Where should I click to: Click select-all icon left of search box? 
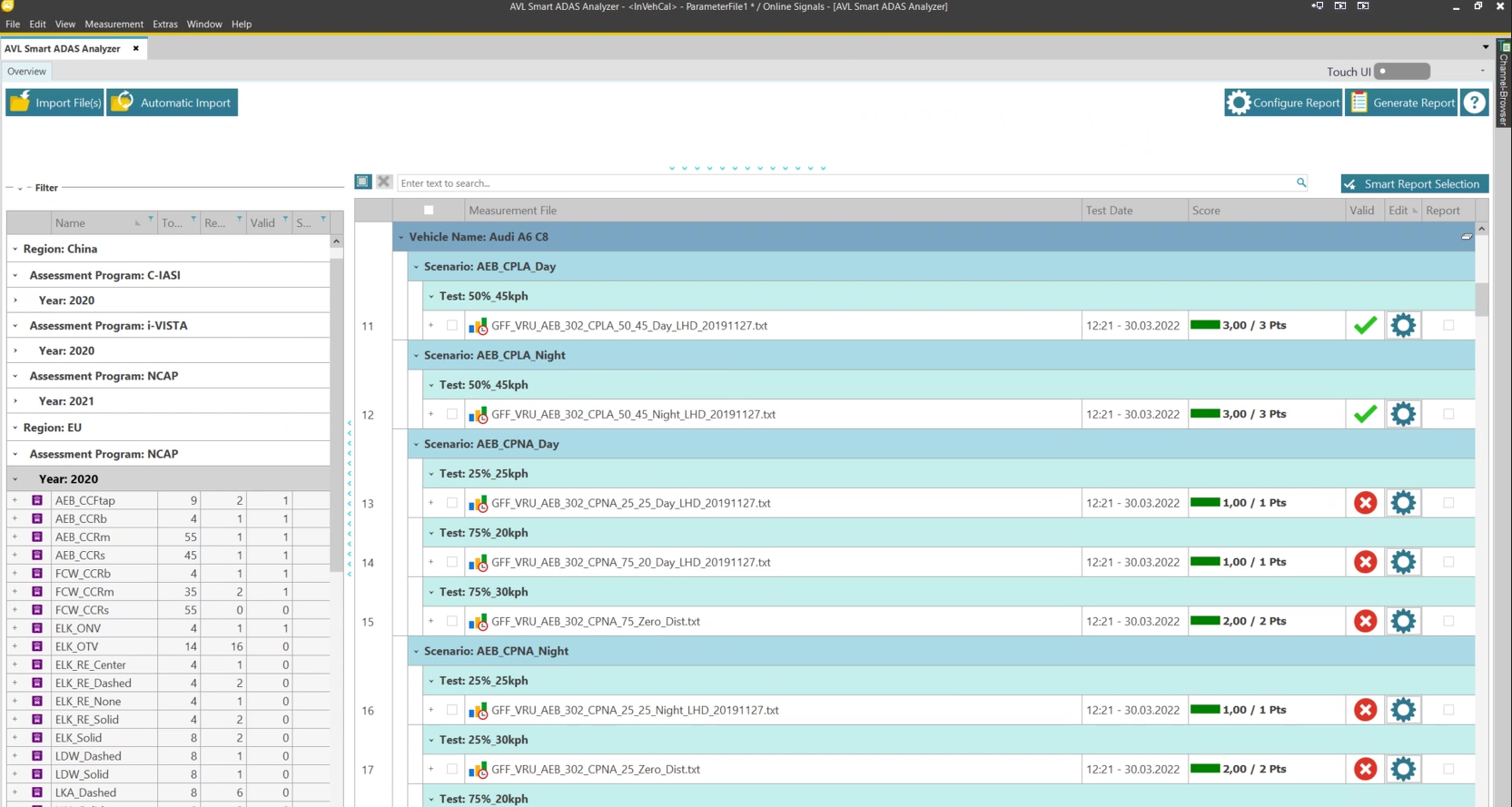click(362, 182)
